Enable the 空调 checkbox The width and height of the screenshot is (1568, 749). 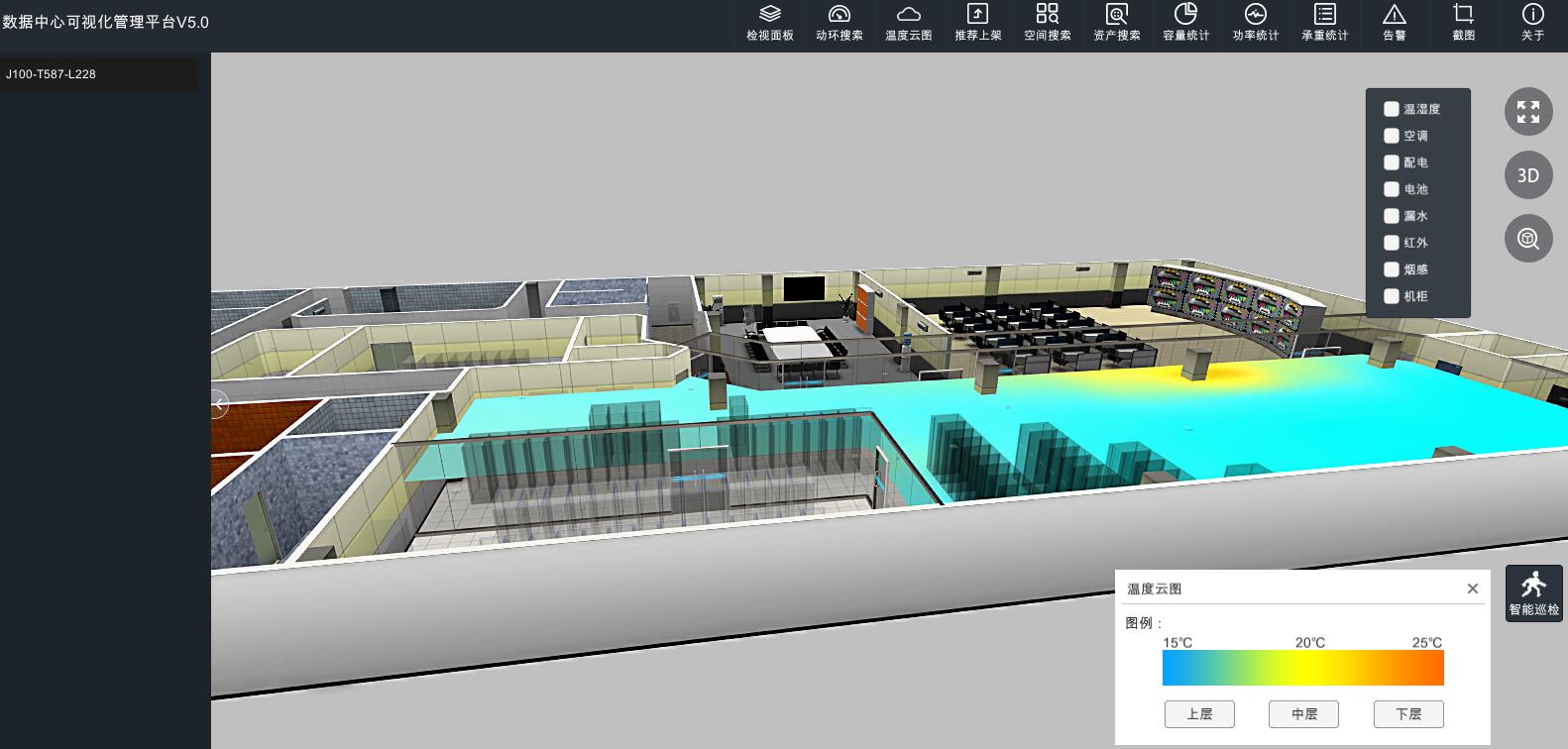click(x=1392, y=136)
